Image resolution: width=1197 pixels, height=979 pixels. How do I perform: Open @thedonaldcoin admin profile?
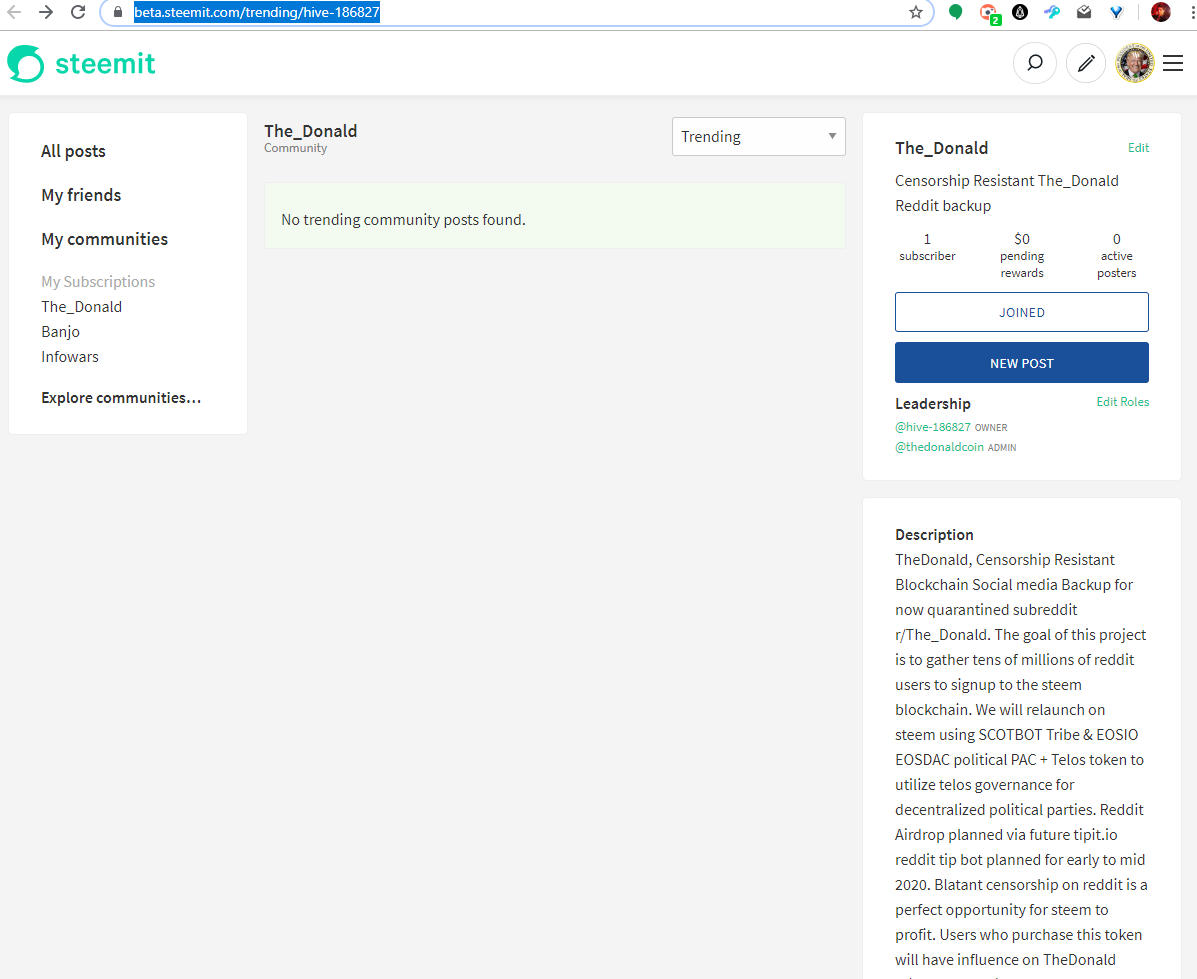tap(939, 447)
